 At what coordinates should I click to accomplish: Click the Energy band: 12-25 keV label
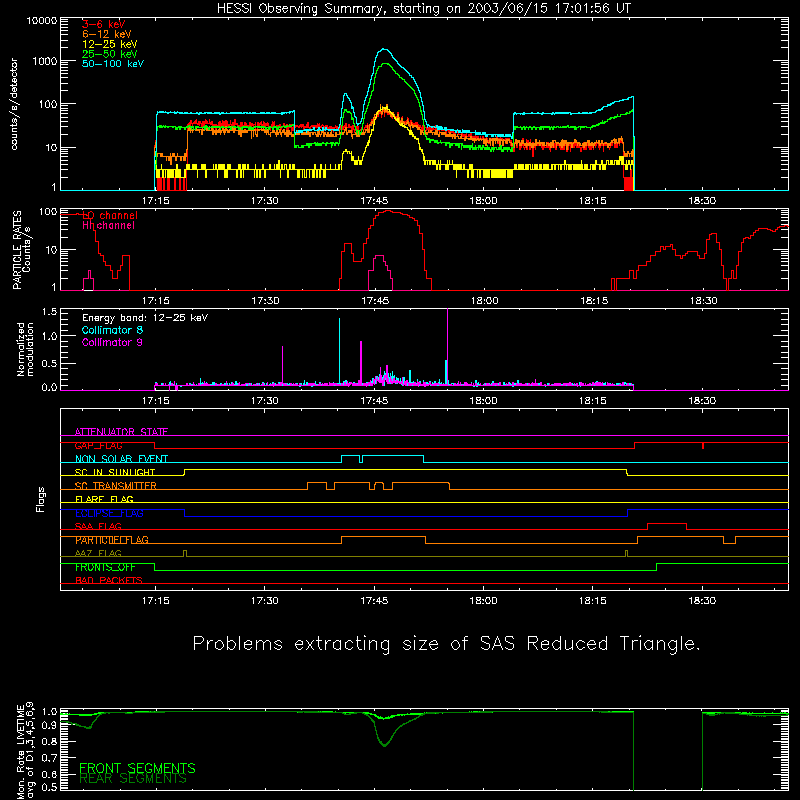pyautogui.click(x=145, y=318)
